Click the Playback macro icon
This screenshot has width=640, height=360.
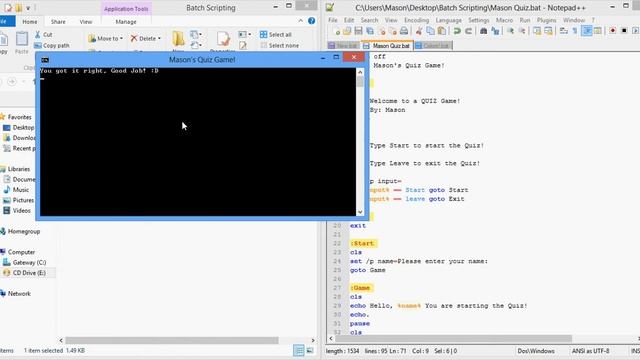click(x=636, y=31)
